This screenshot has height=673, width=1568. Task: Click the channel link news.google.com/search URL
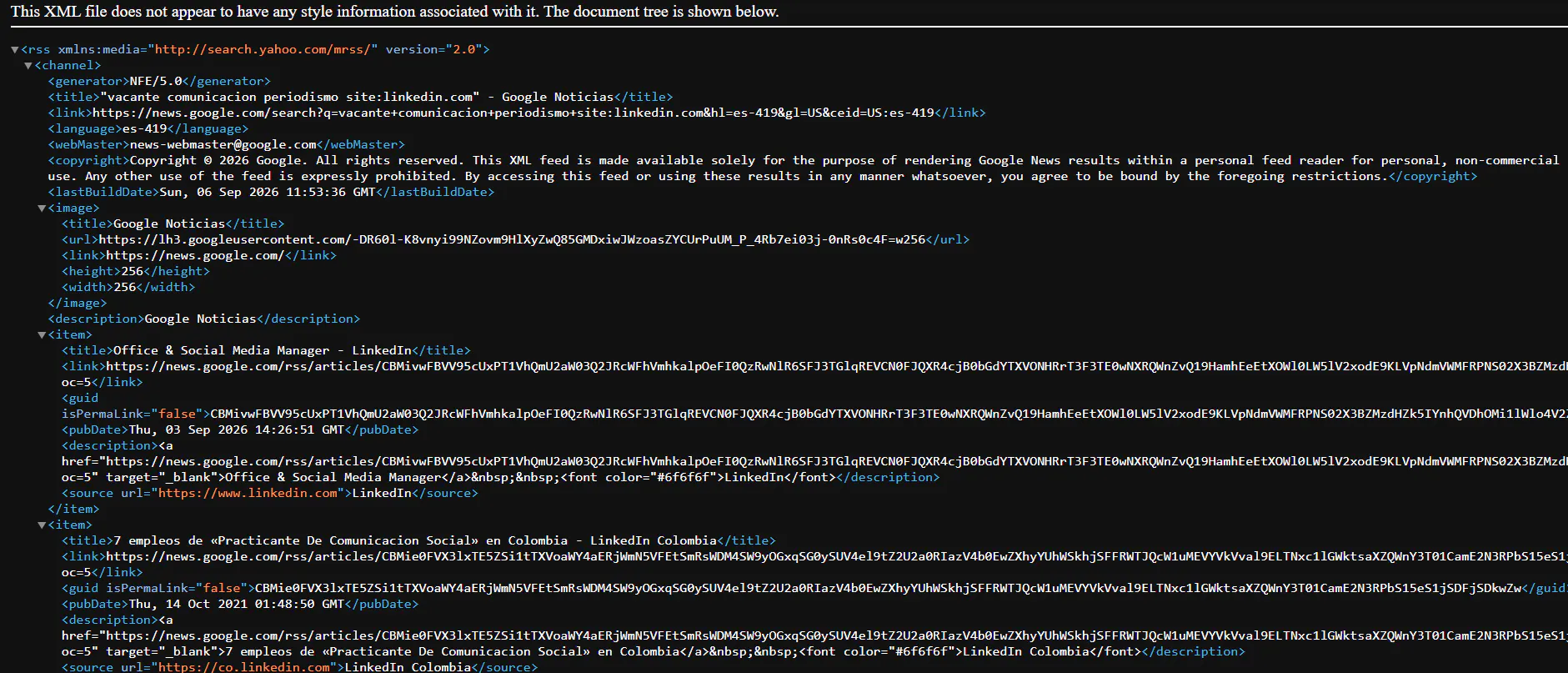(517, 113)
